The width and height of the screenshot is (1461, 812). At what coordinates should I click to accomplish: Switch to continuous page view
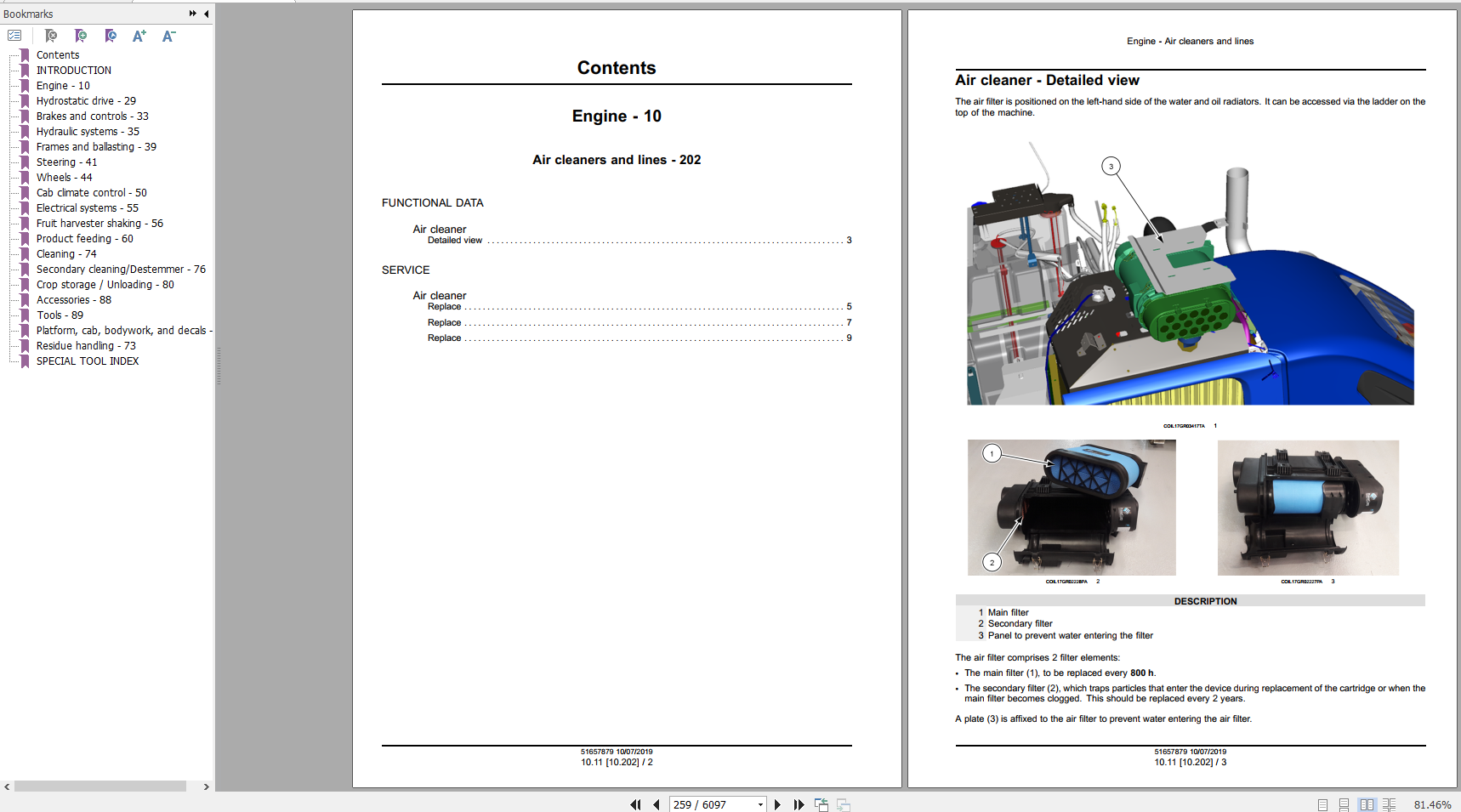pyautogui.click(x=1344, y=804)
